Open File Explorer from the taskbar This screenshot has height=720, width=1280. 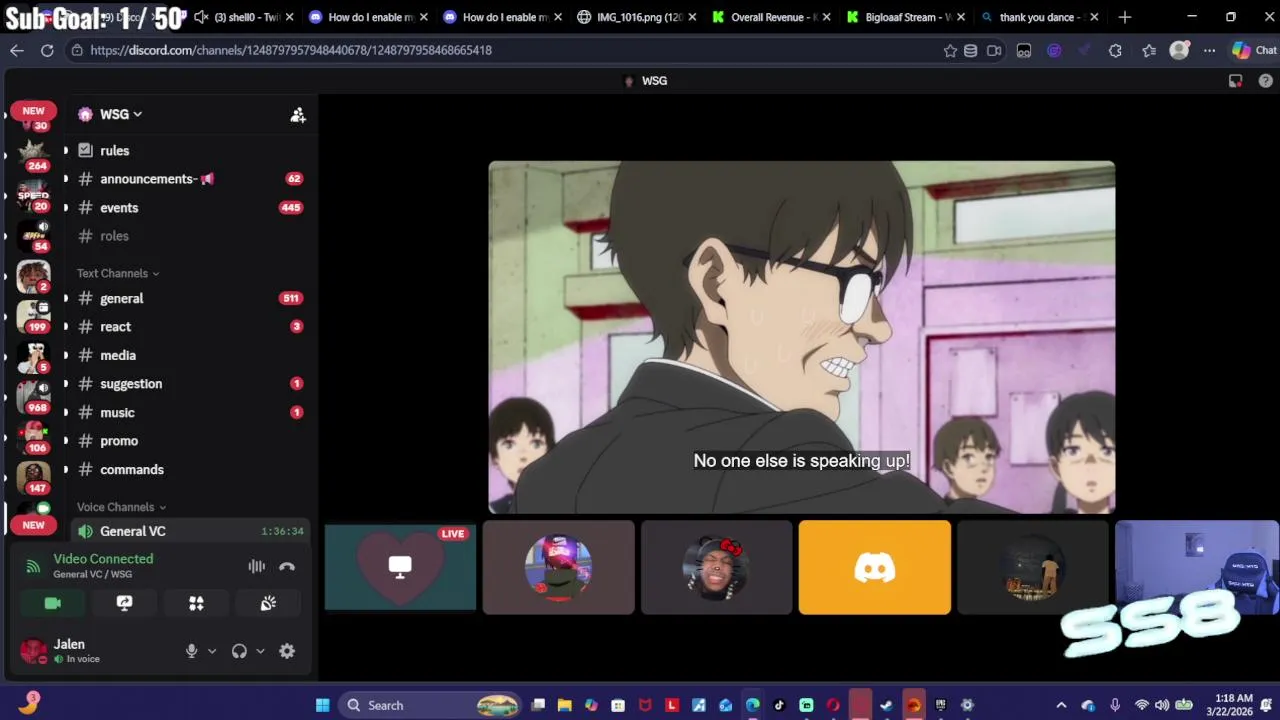(x=564, y=705)
